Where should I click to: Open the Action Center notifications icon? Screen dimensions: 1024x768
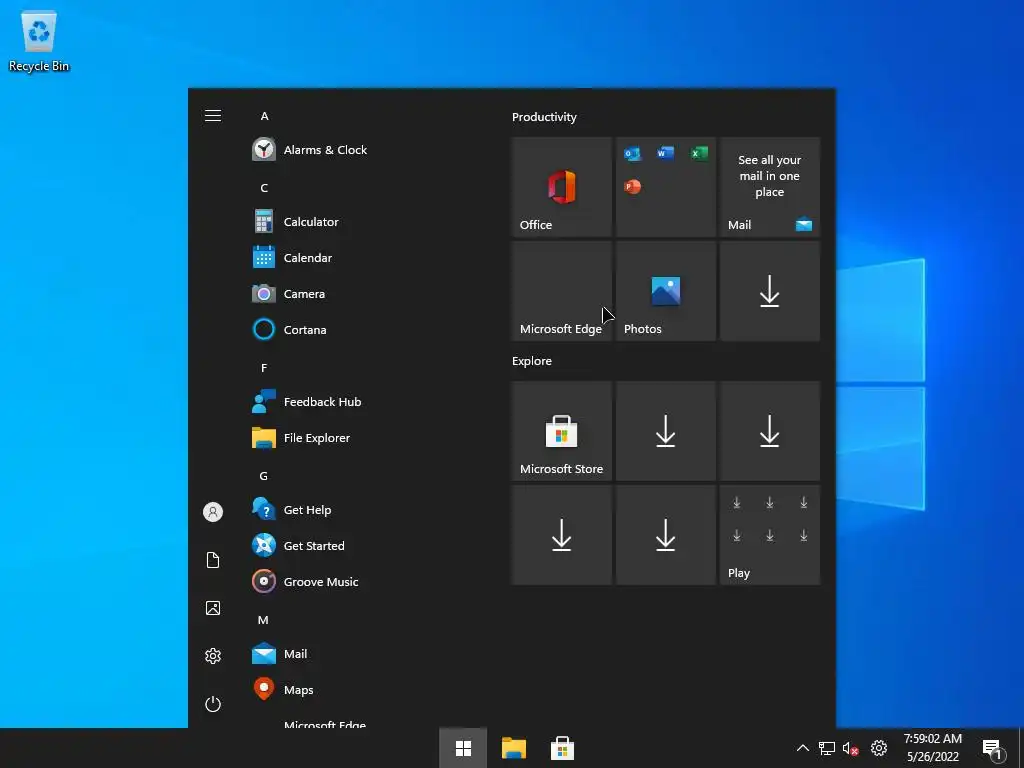tap(993, 749)
